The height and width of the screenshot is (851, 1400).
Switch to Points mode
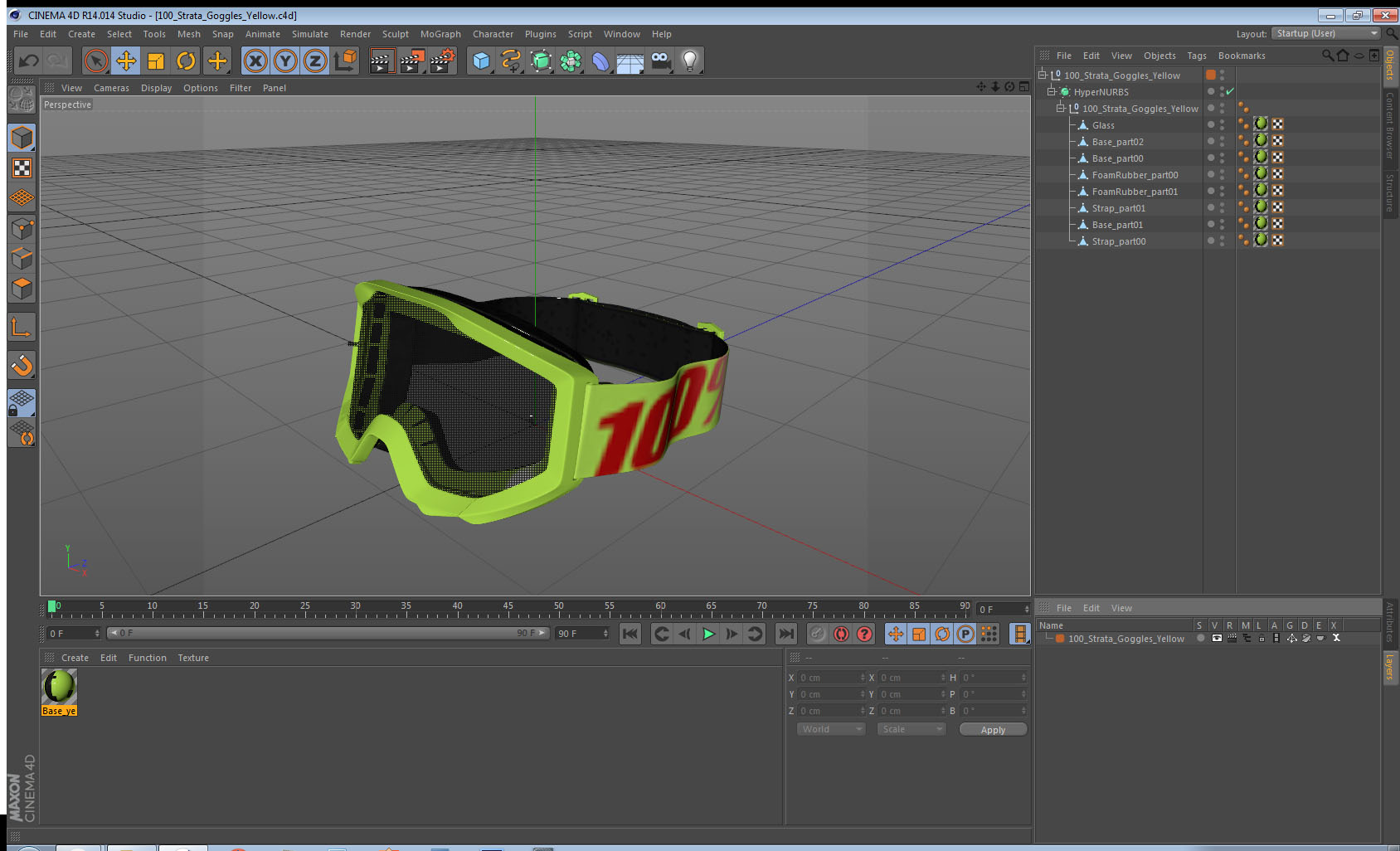click(22, 228)
